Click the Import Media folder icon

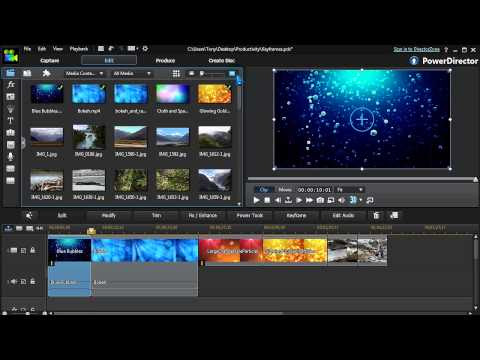27,73
